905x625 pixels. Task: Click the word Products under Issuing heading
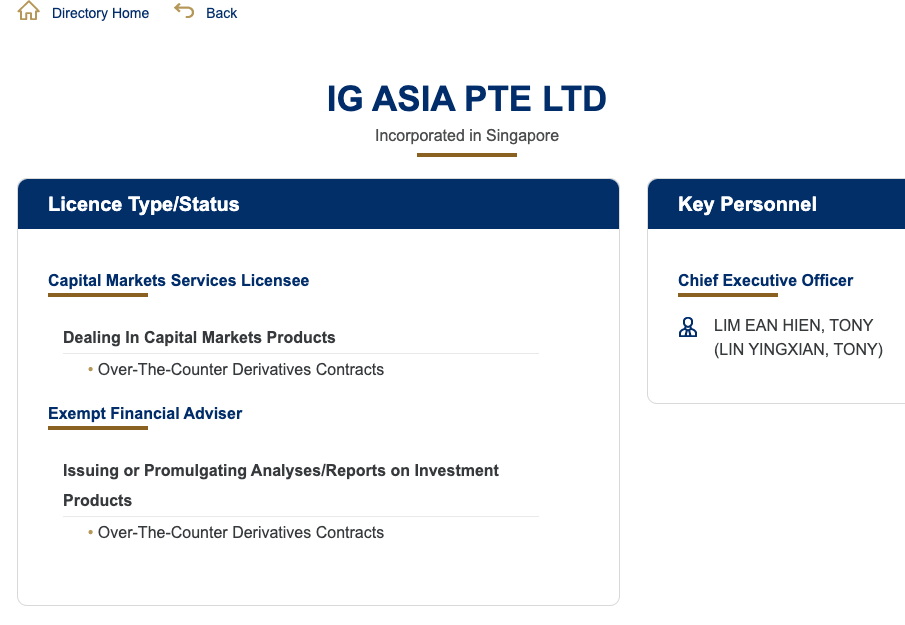[x=98, y=500]
